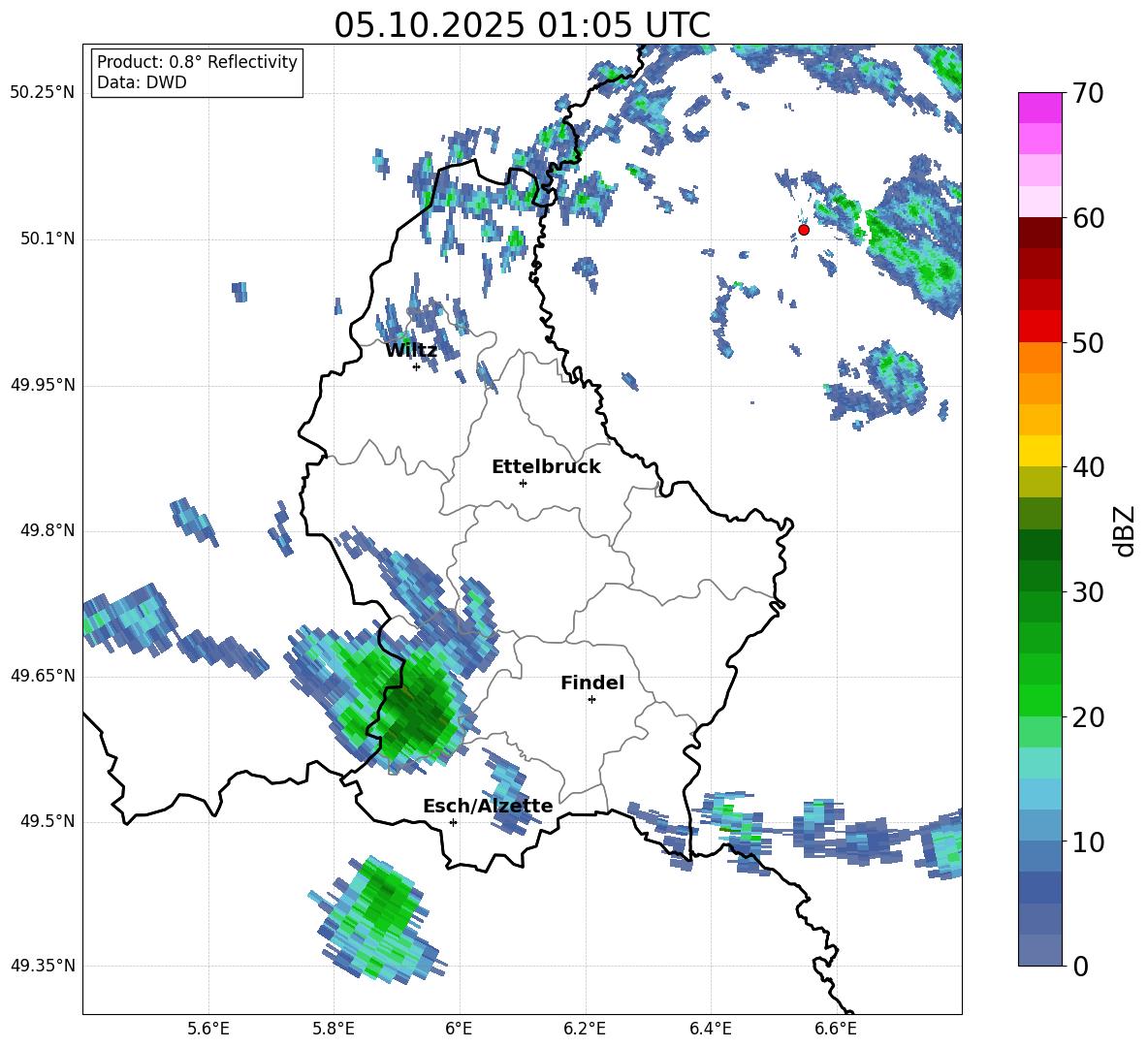
Task: Click the 60 label on the colorbar
Action: pyautogui.click(x=1088, y=218)
